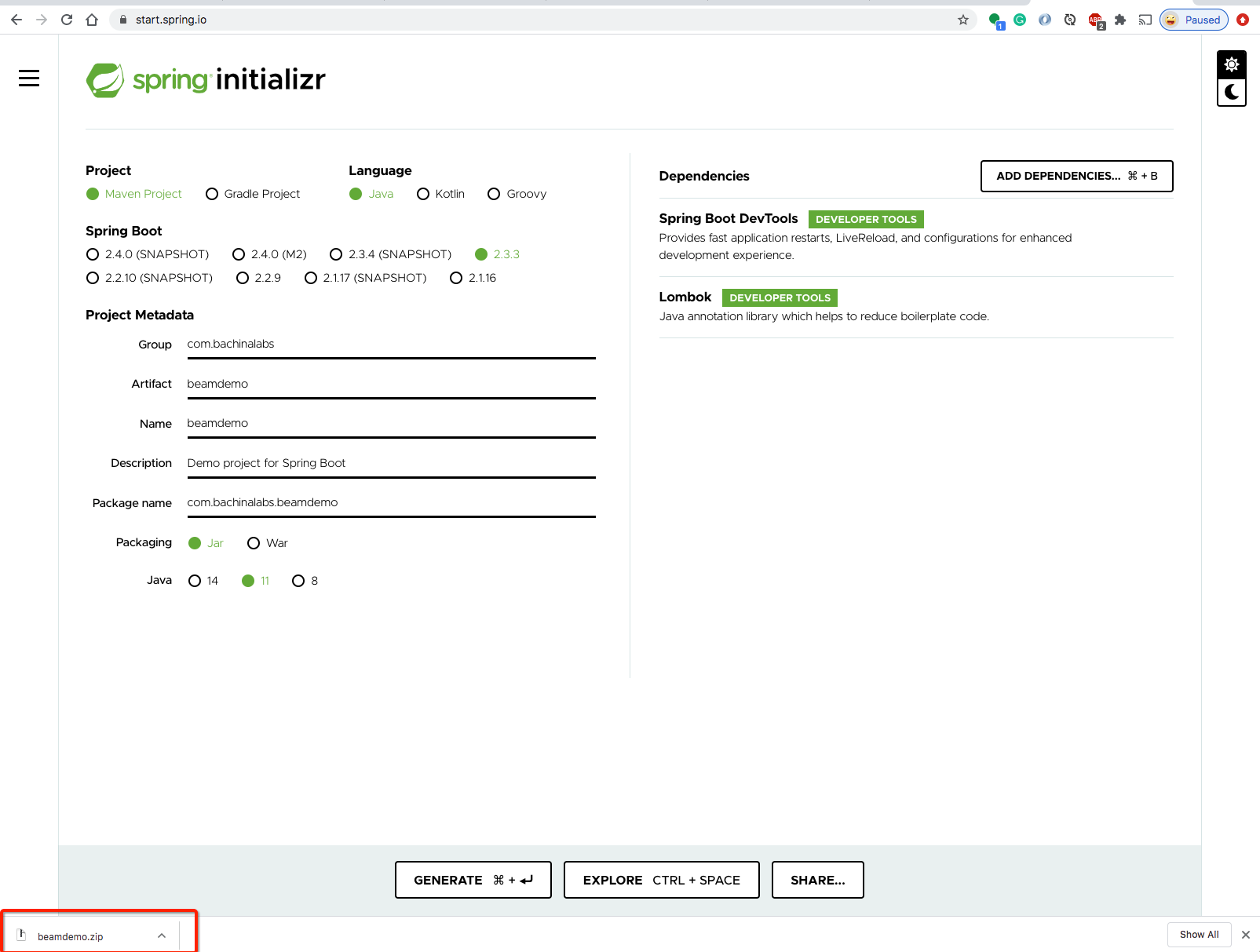Choose Spring Boot 2.2.10 (SNAPSHOT)
Viewport: 1260px width, 952px height.
[x=149, y=278]
